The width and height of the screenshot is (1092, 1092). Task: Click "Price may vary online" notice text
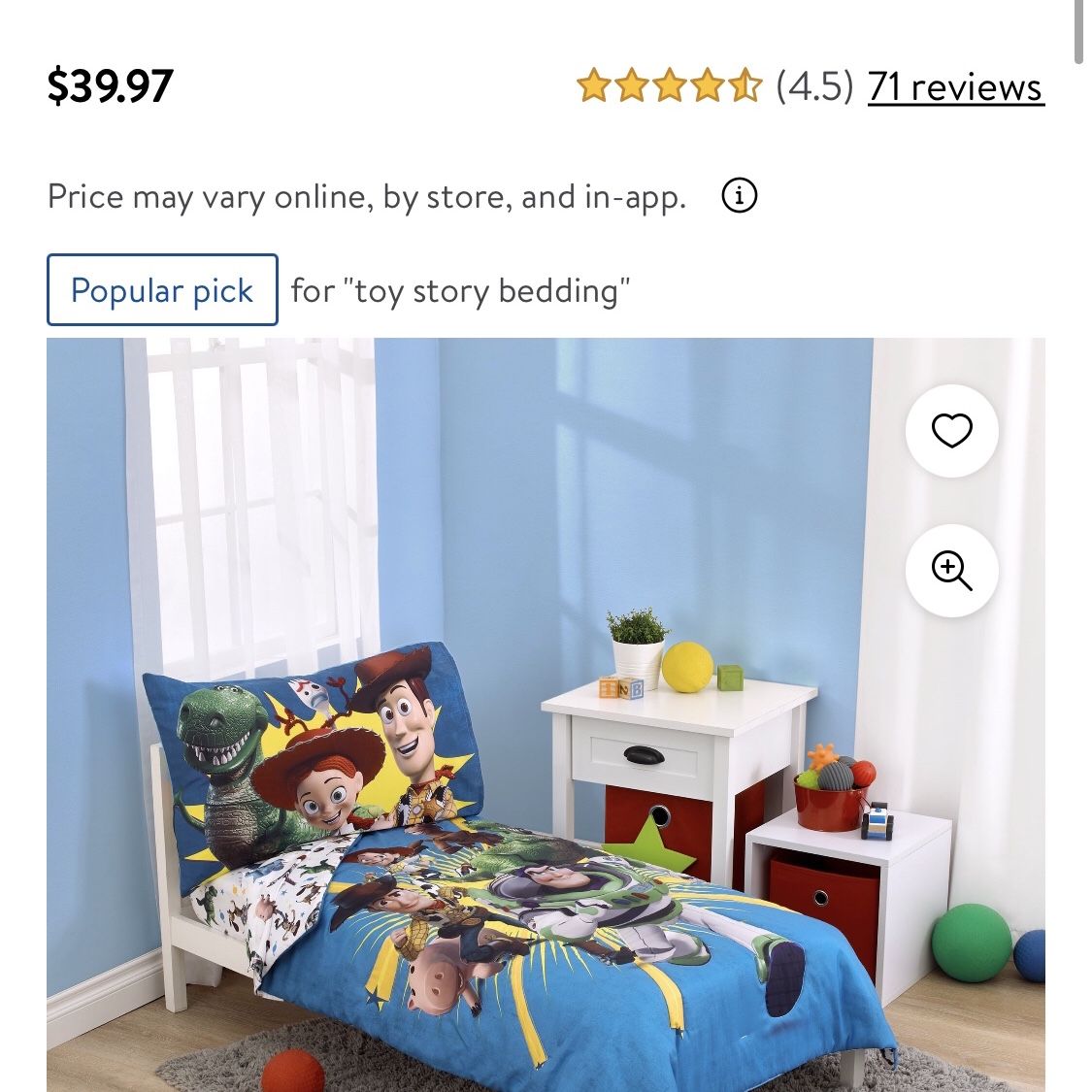coord(366,197)
